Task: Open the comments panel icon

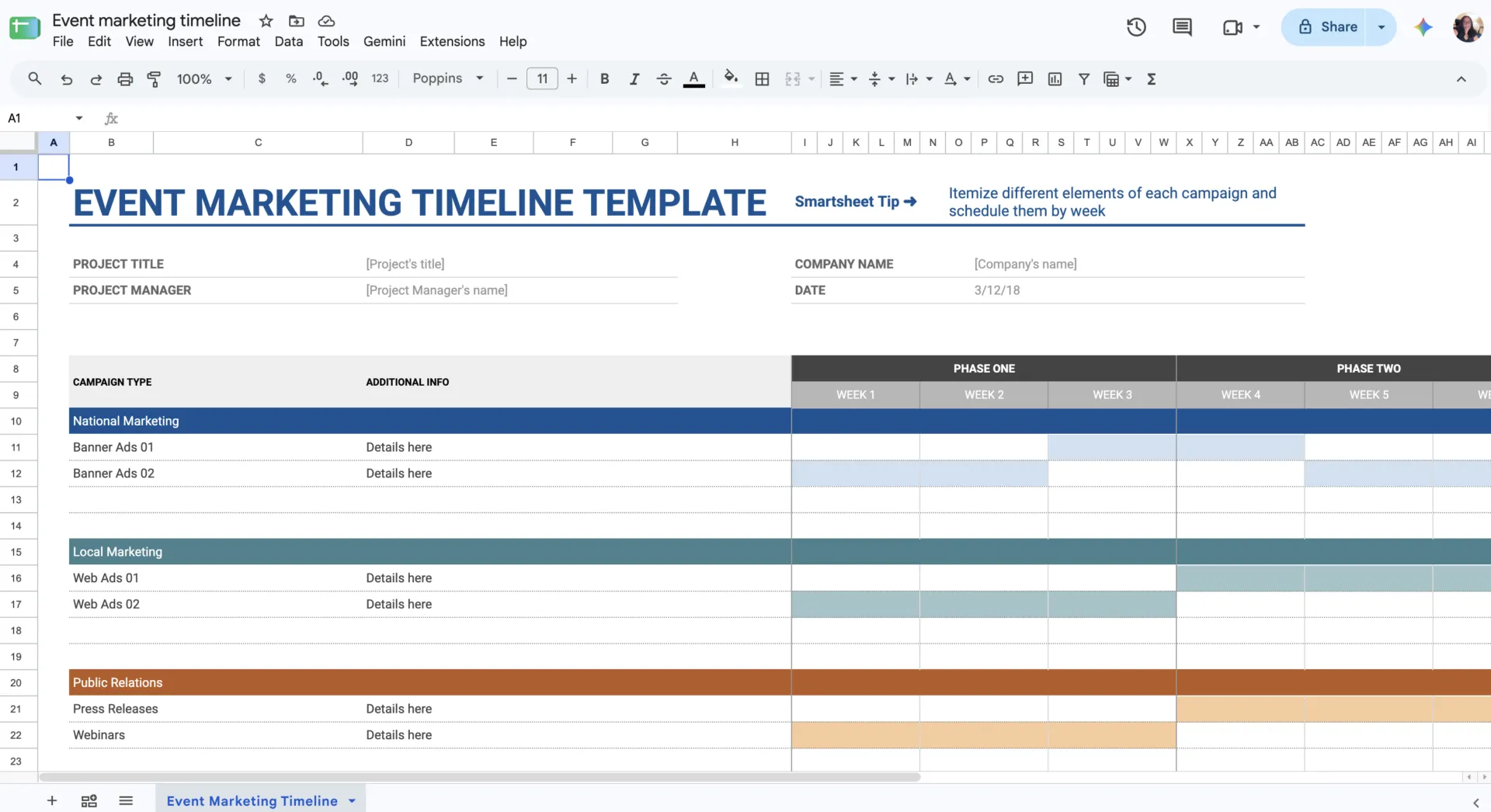Action: point(1182,27)
